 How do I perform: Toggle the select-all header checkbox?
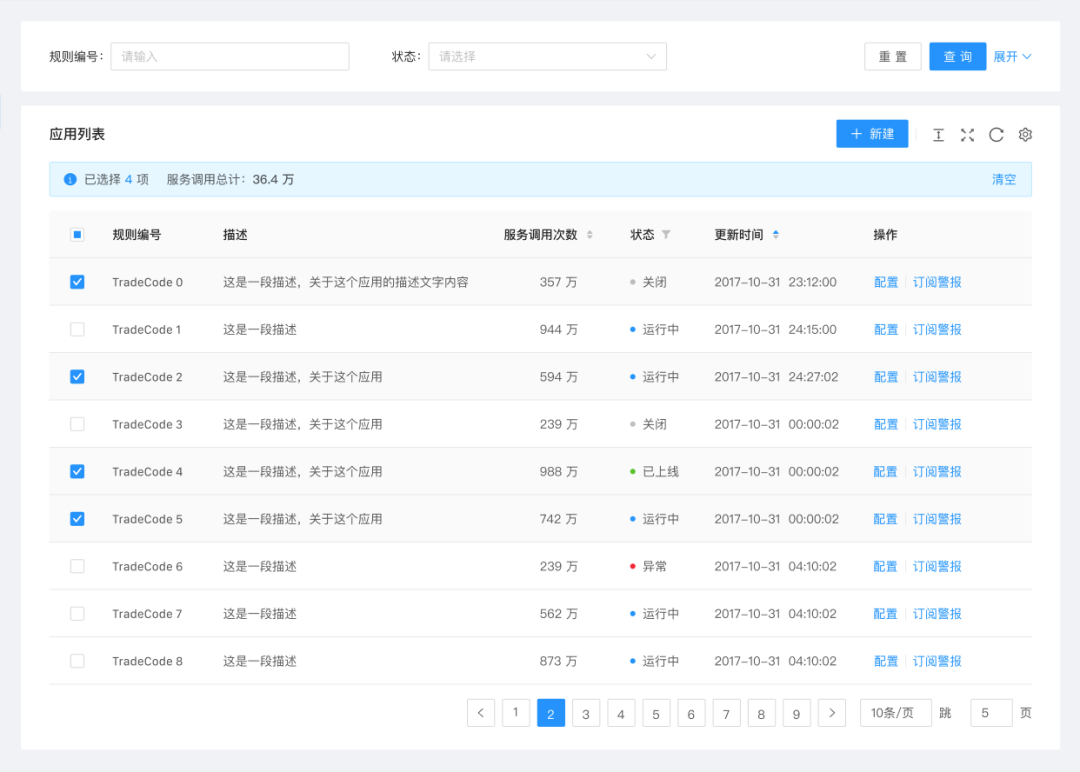tap(77, 235)
